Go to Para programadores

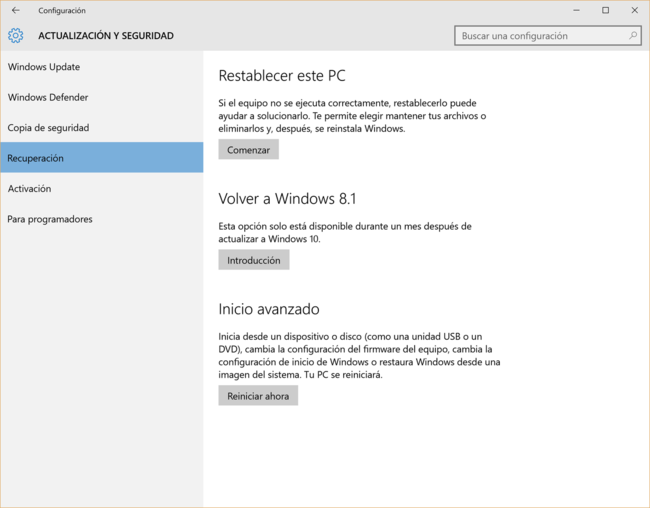pos(50,219)
